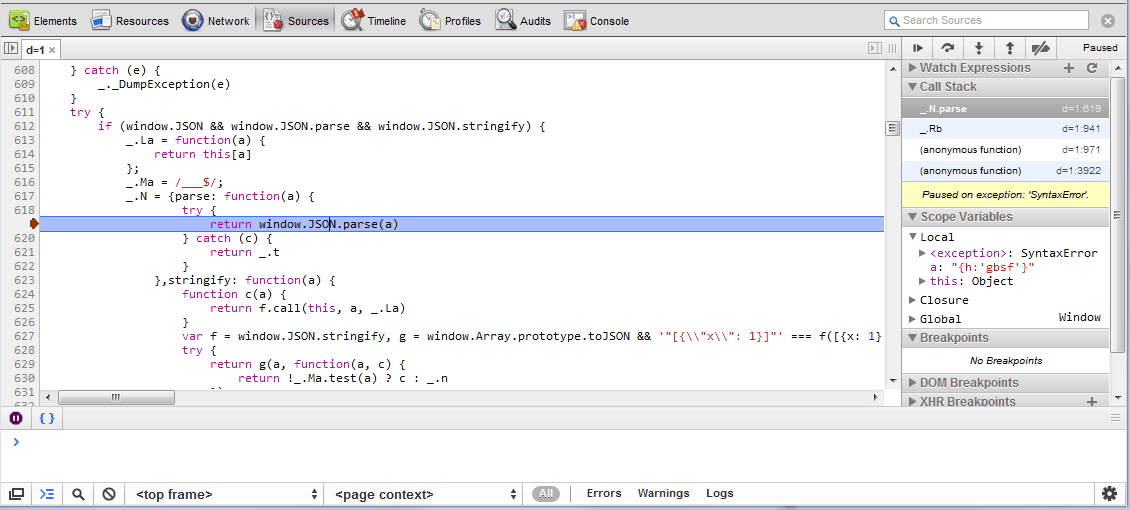Select anonymous function frame at d=1:3922

coord(1005,171)
